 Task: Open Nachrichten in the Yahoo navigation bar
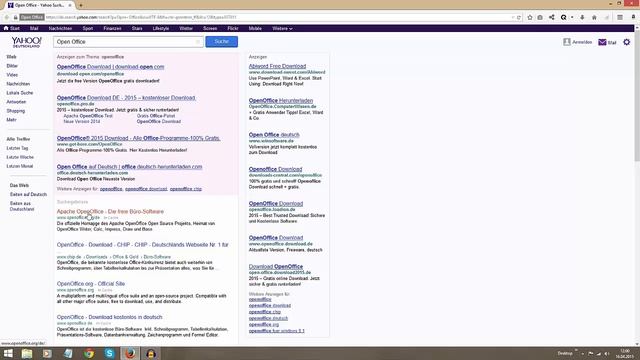pos(60,29)
